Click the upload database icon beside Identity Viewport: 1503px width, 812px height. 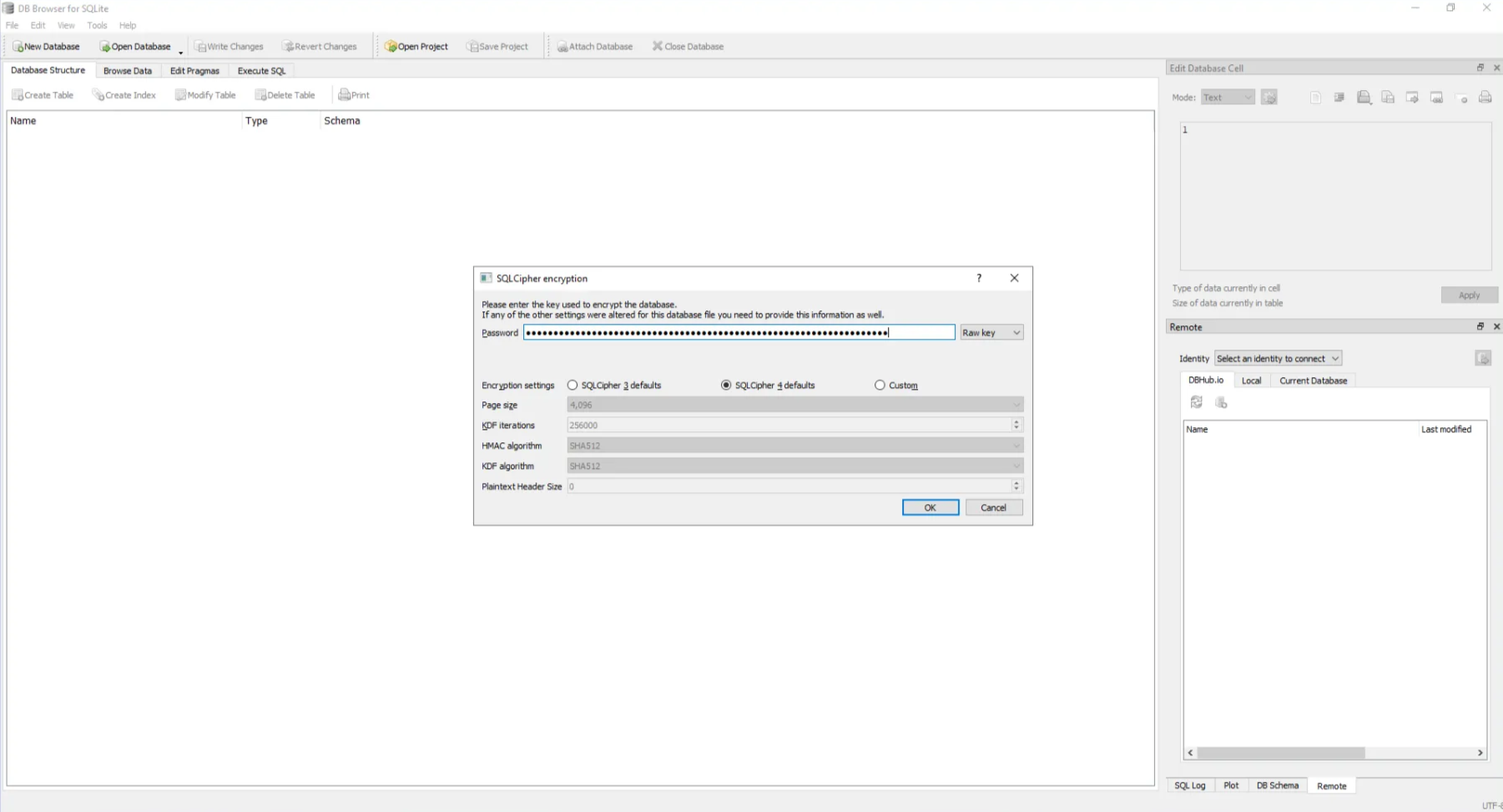[1483, 358]
